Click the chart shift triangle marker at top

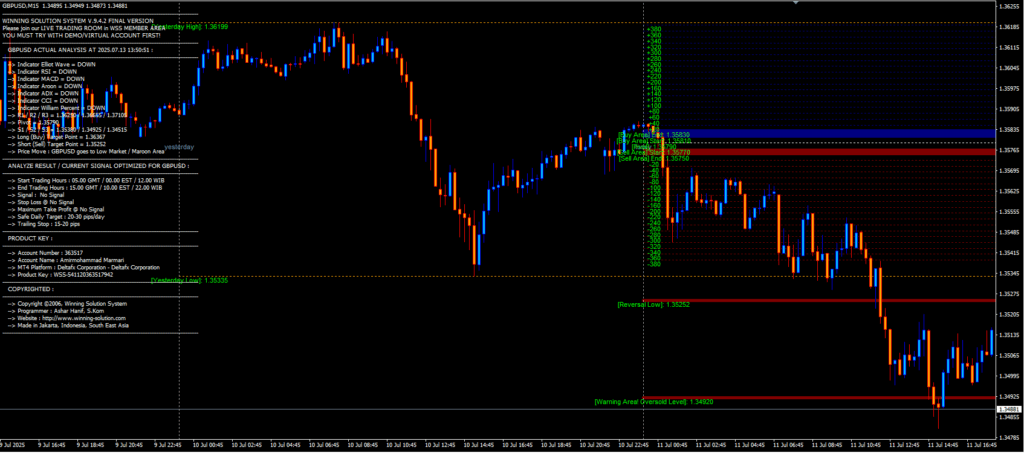click(x=796, y=4)
